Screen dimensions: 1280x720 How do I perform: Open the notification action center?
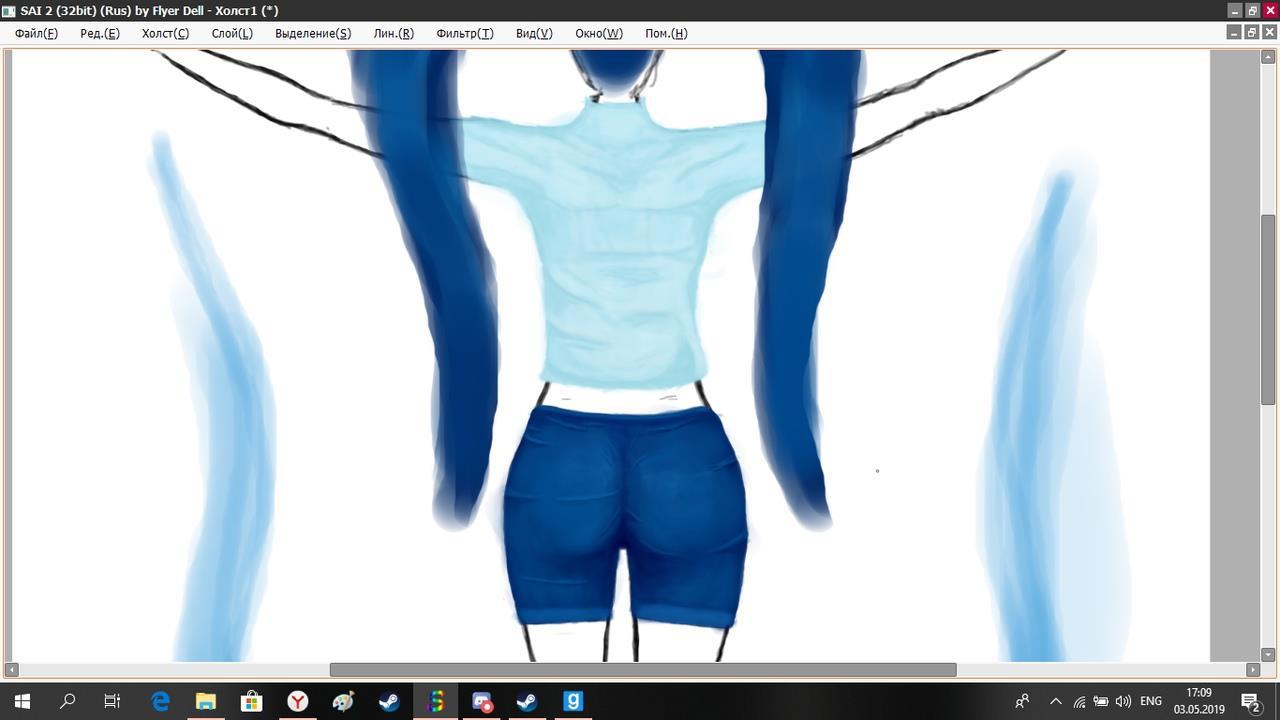click(1250, 701)
